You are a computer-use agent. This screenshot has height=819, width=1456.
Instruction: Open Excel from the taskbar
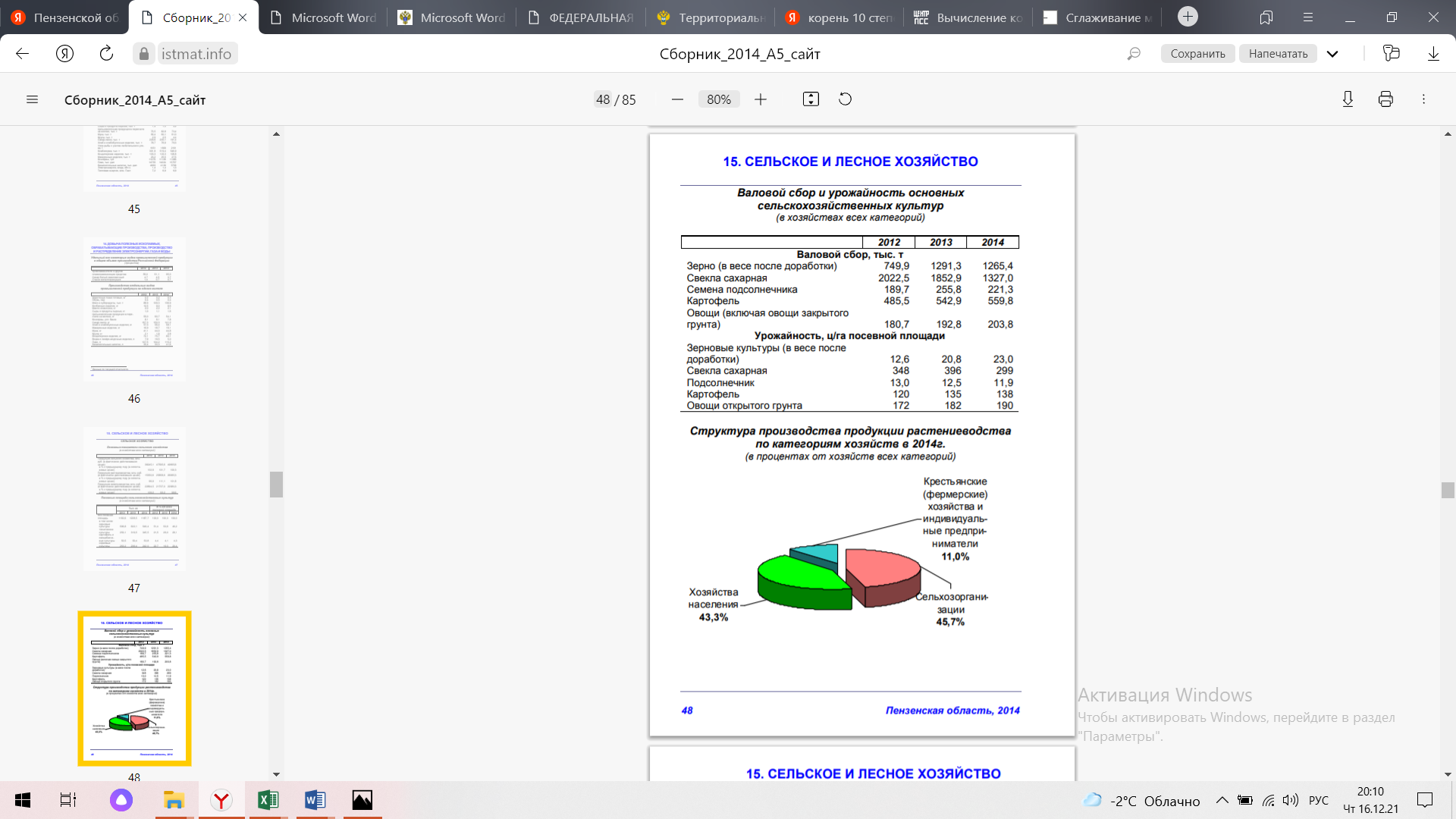coord(268,800)
